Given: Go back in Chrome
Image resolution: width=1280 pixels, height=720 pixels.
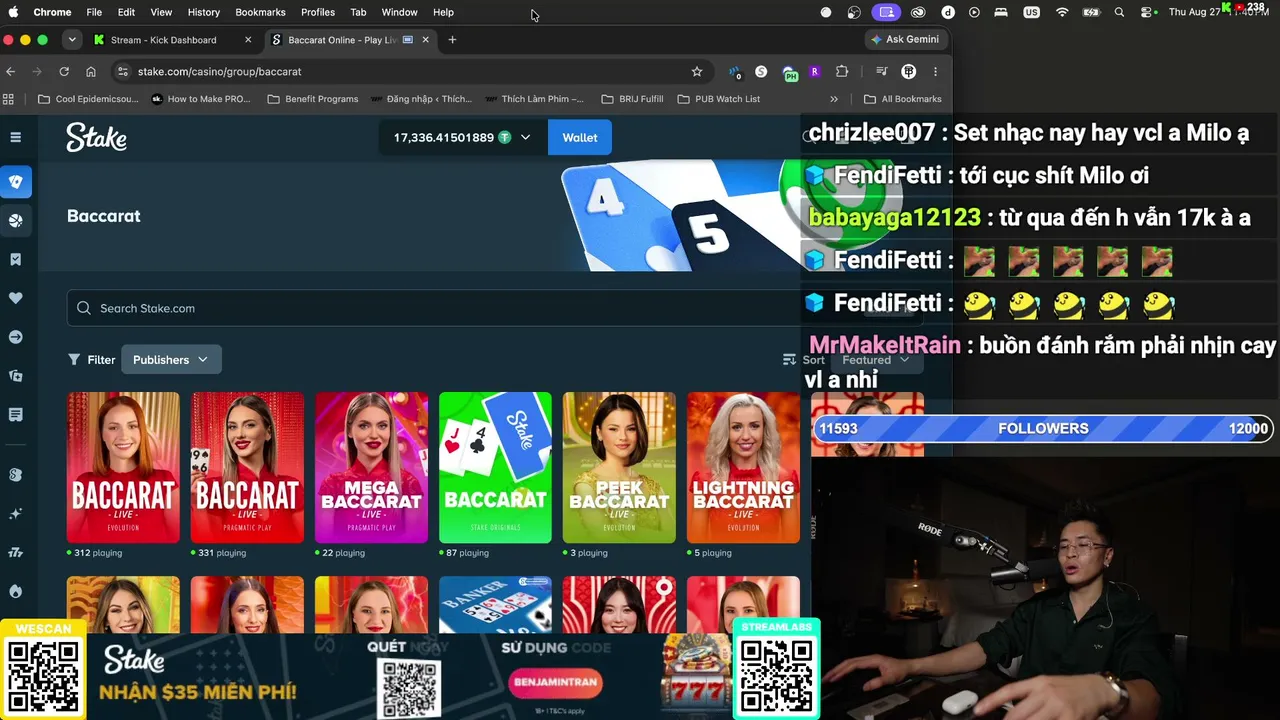Looking at the screenshot, I should pos(11,72).
